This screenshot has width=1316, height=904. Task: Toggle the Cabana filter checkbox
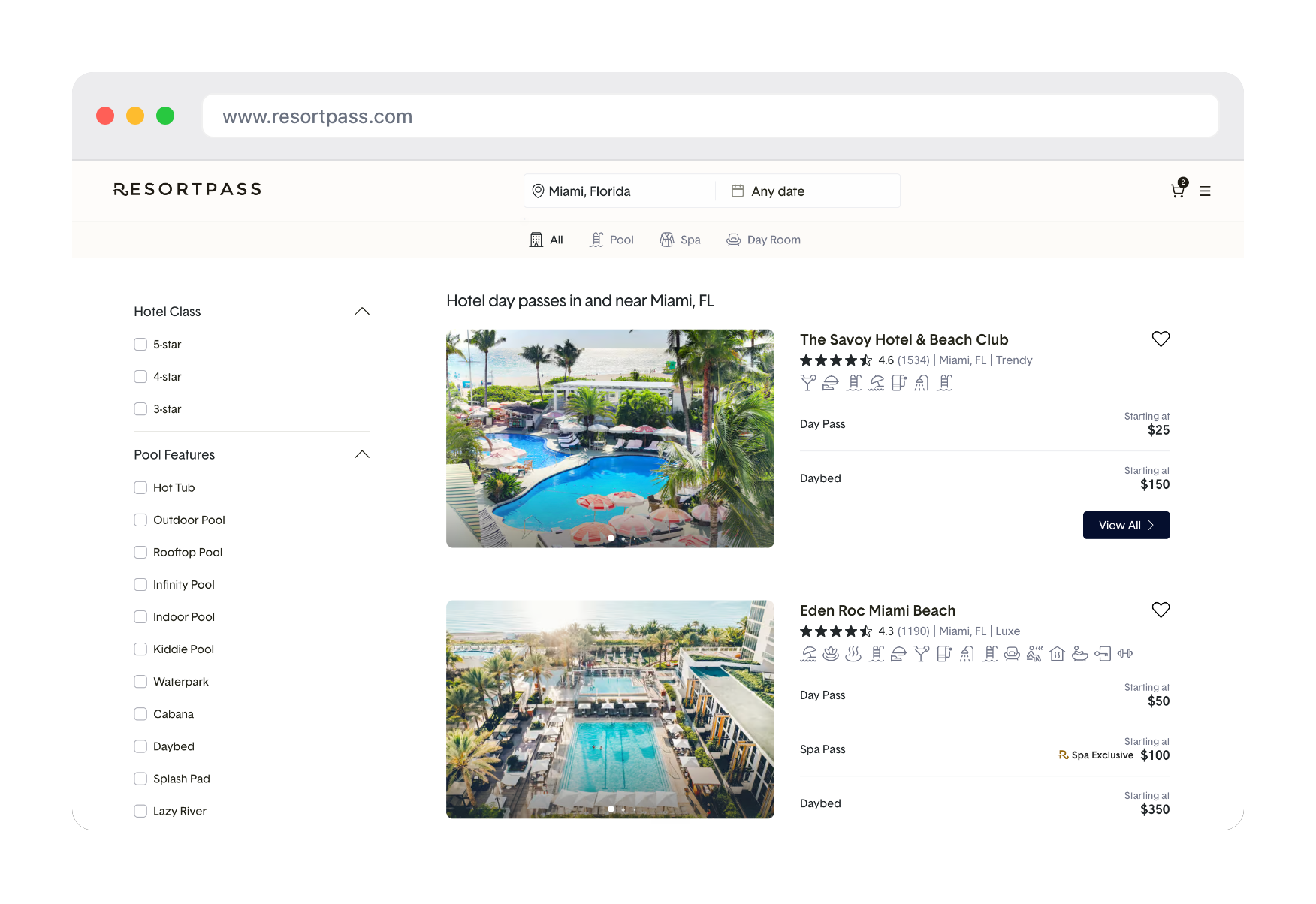click(x=140, y=714)
